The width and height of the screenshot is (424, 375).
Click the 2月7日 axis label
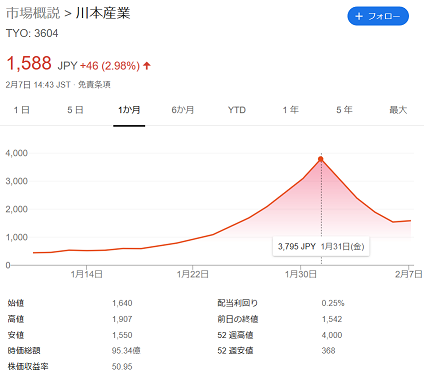(409, 274)
